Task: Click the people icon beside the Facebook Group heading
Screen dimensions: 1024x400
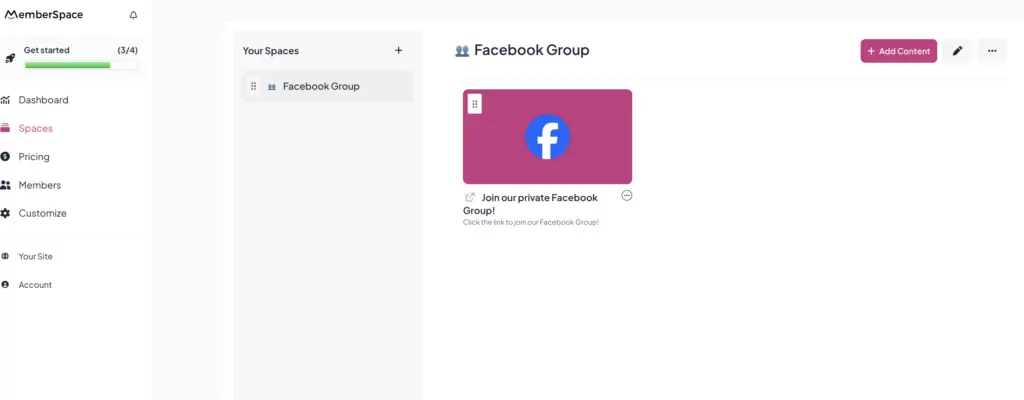Action: coord(462,50)
